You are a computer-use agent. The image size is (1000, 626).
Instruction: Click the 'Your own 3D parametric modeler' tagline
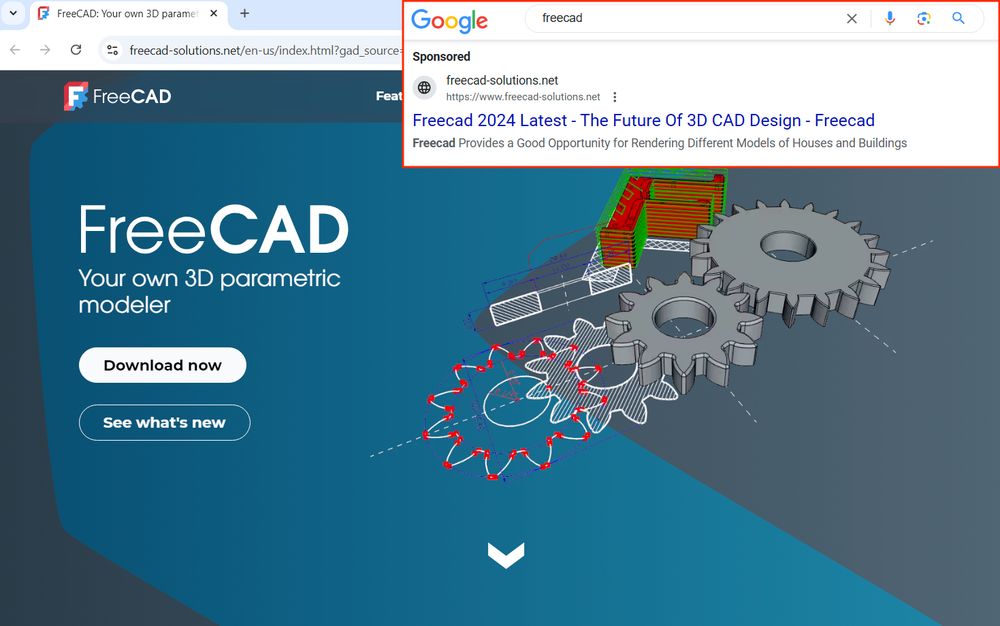[209, 291]
